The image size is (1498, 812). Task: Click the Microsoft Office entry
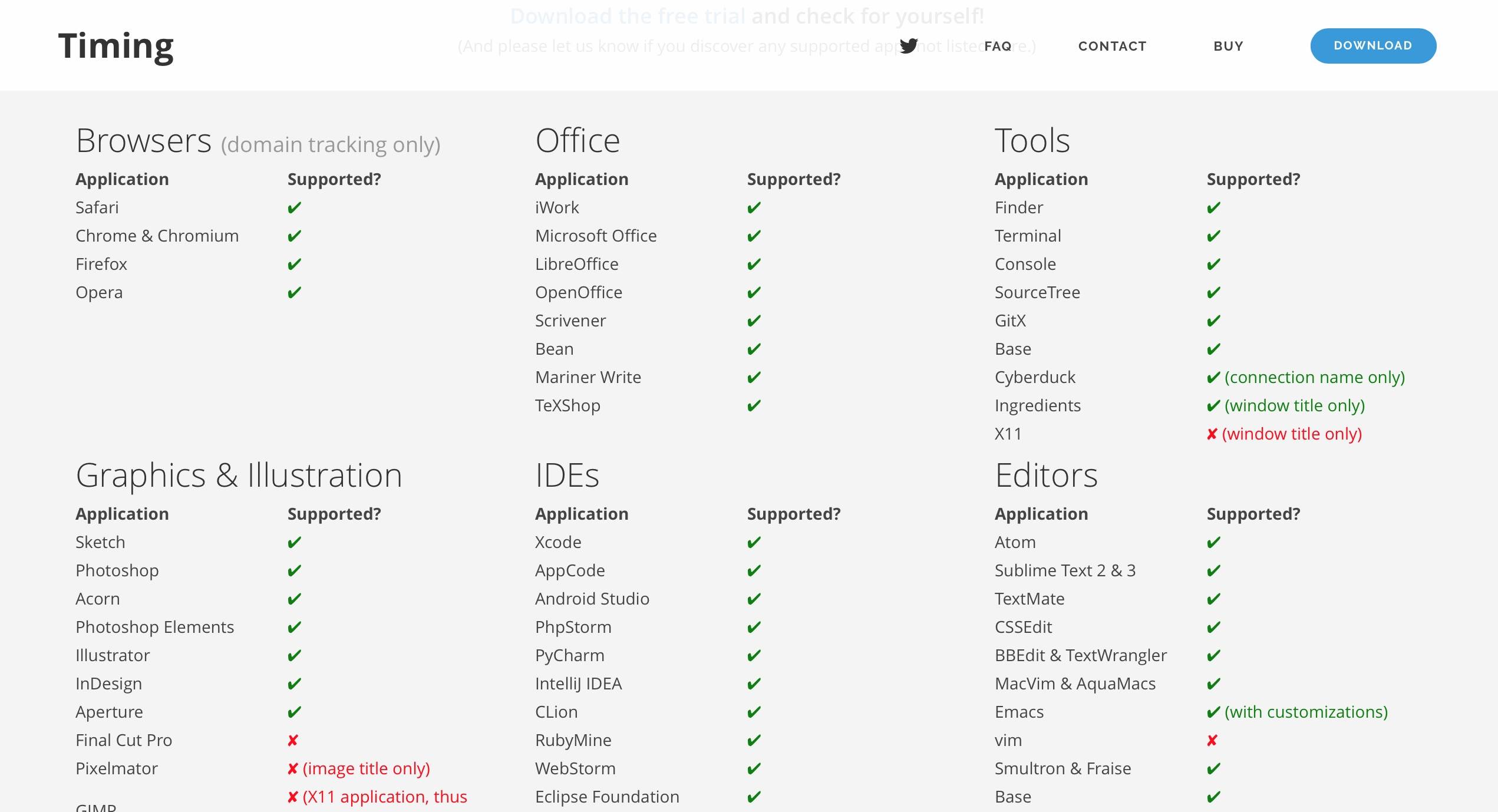pyautogui.click(x=596, y=236)
